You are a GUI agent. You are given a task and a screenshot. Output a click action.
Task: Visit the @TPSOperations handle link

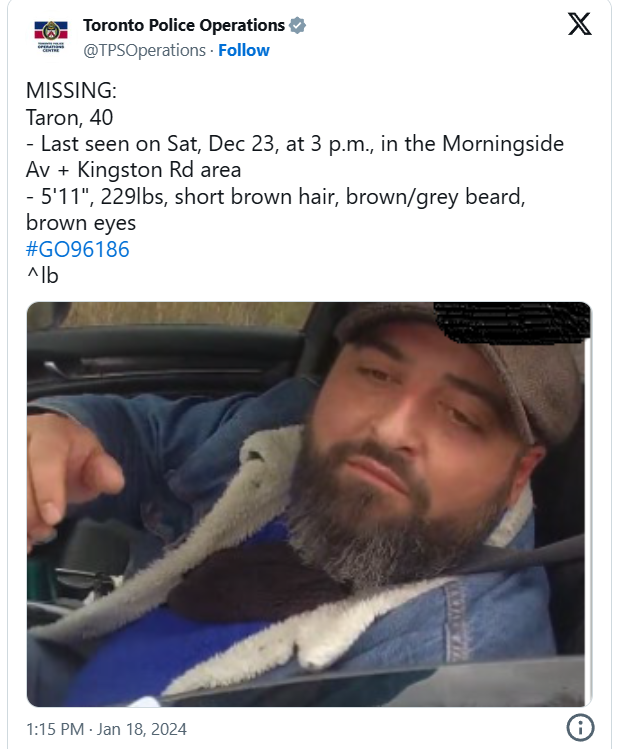(x=144, y=50)
